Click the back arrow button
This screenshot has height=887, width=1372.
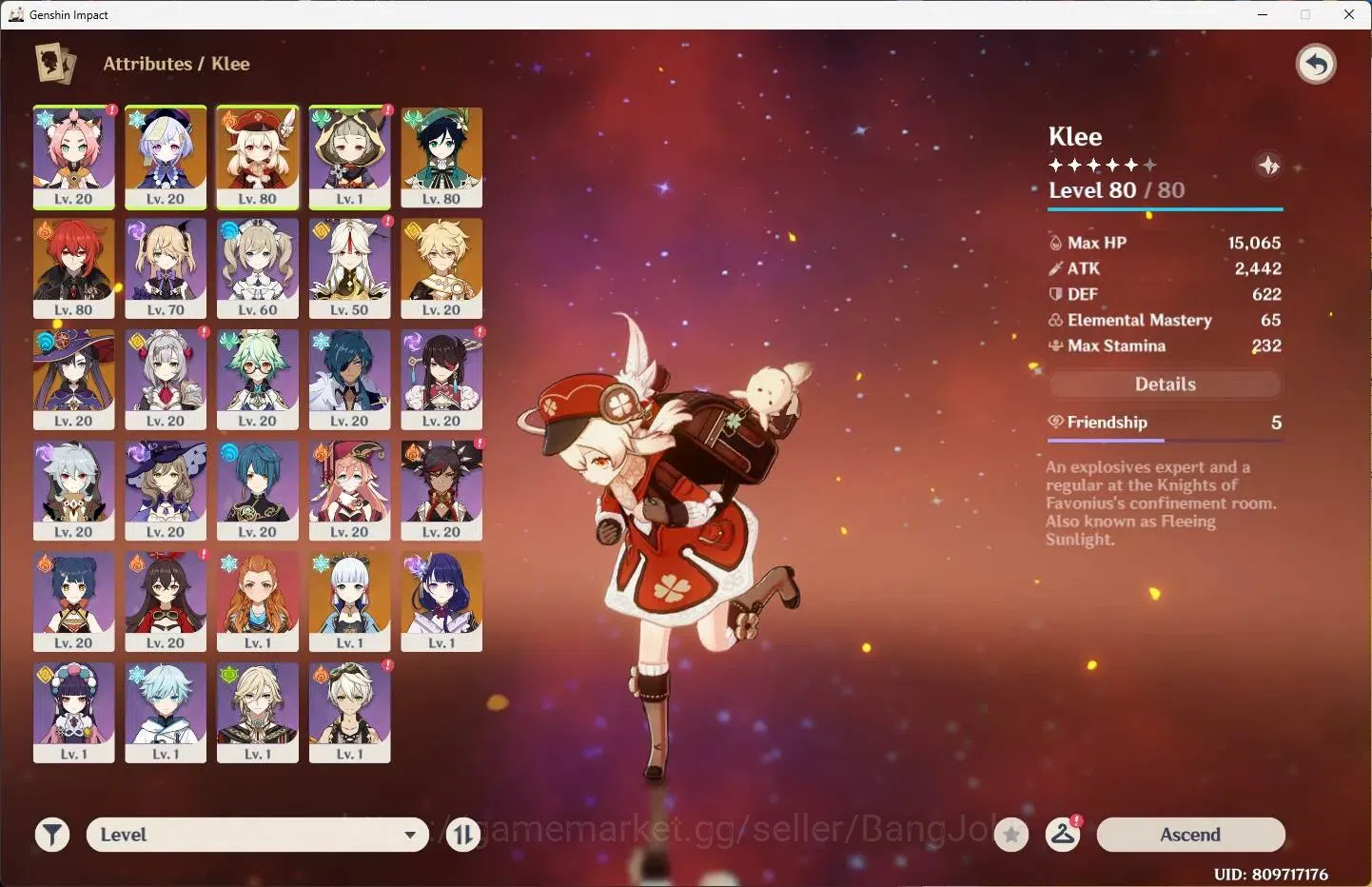[x=1316, y=65]
